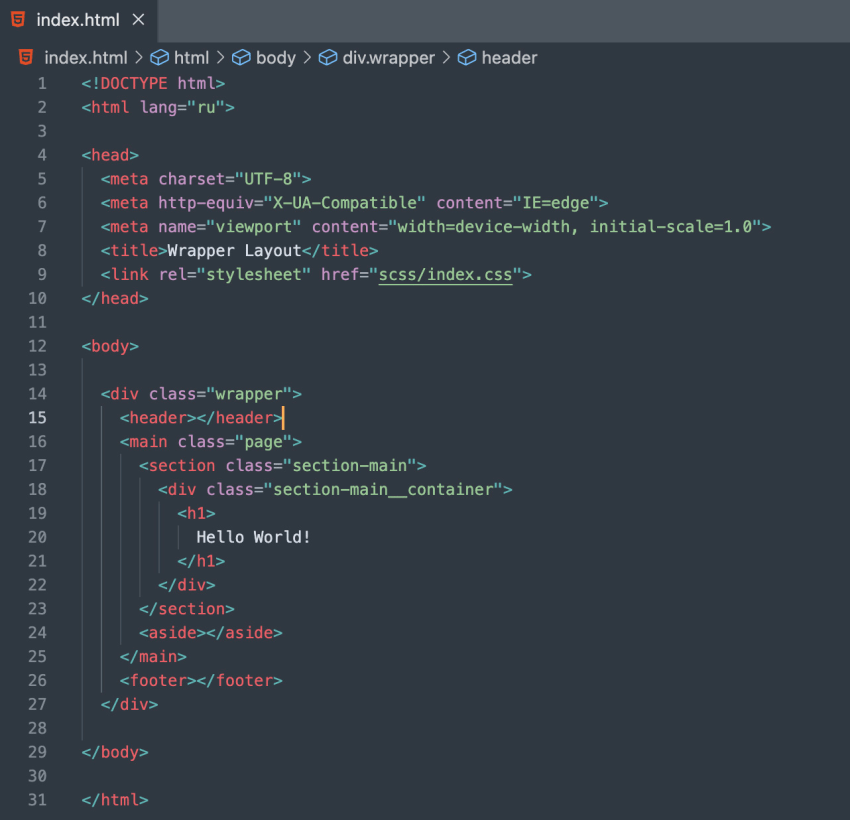Select the div.wrapper breadcrumb entry
Screen dimensions: 850x820
390,57
